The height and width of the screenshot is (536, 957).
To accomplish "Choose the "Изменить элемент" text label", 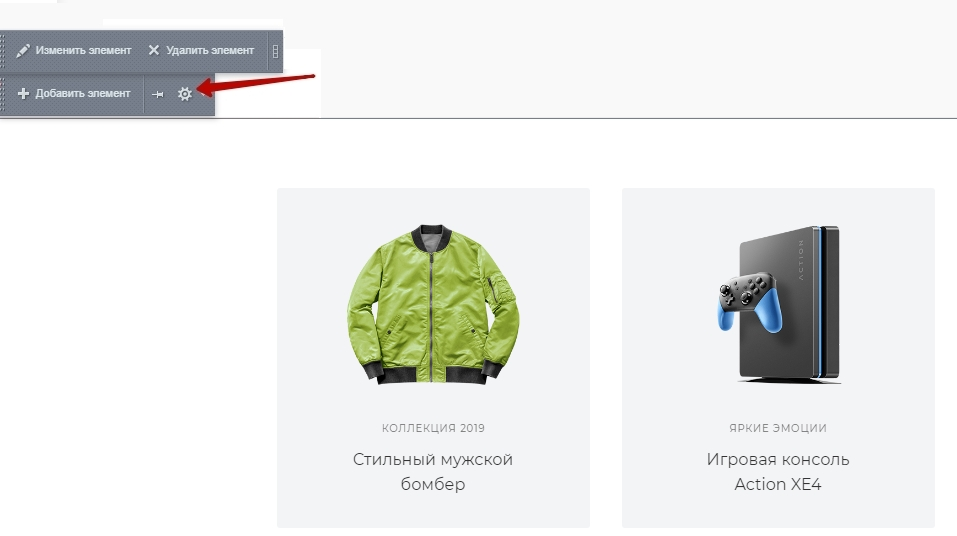I will (83, 51).
